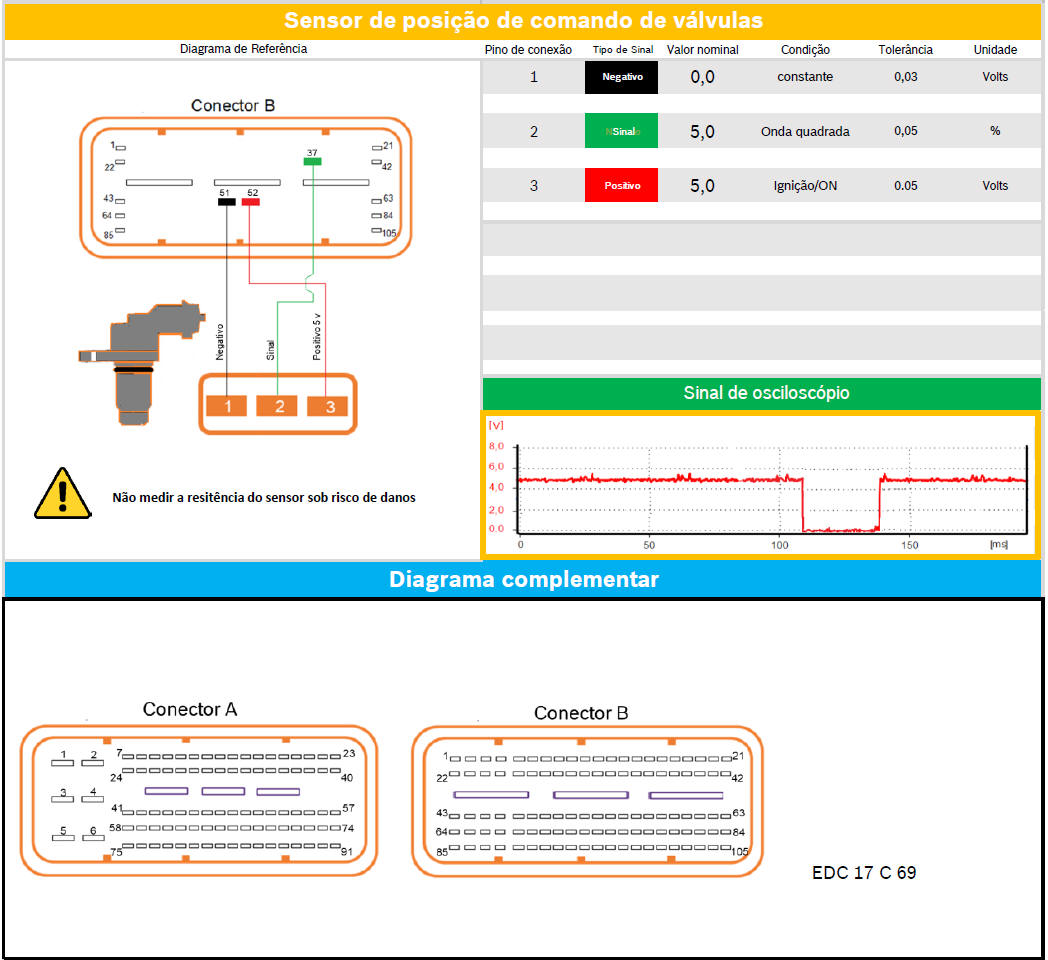Screen dimensions: 1048x960
Task: Click the EDC 17 C 69 label
Action: (x=863, y=873)
